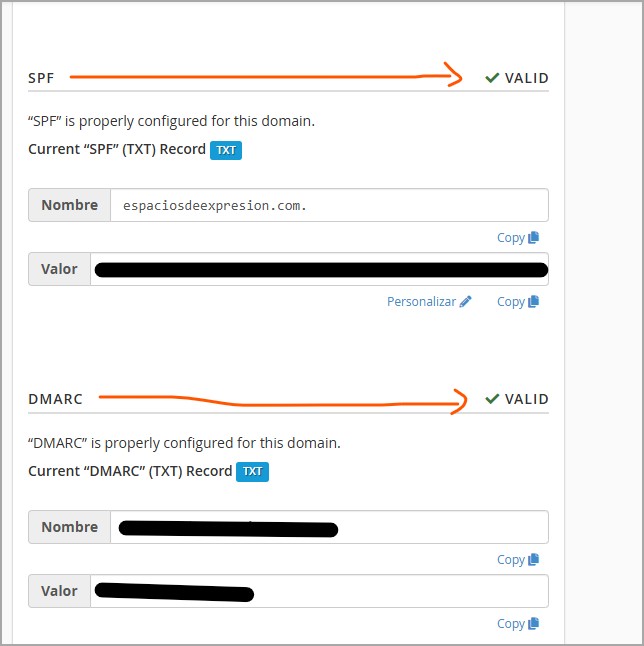The image size is (644, 646).
Task: Click the copy icon for DMARC Nombre
Action: click(534, 560)
